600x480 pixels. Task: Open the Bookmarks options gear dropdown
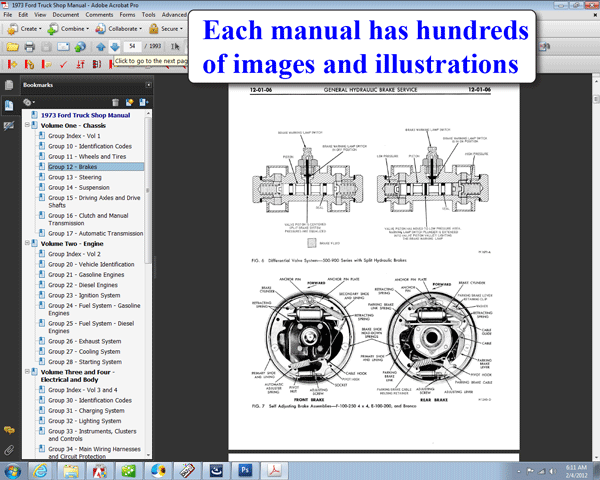pos(29,102)
